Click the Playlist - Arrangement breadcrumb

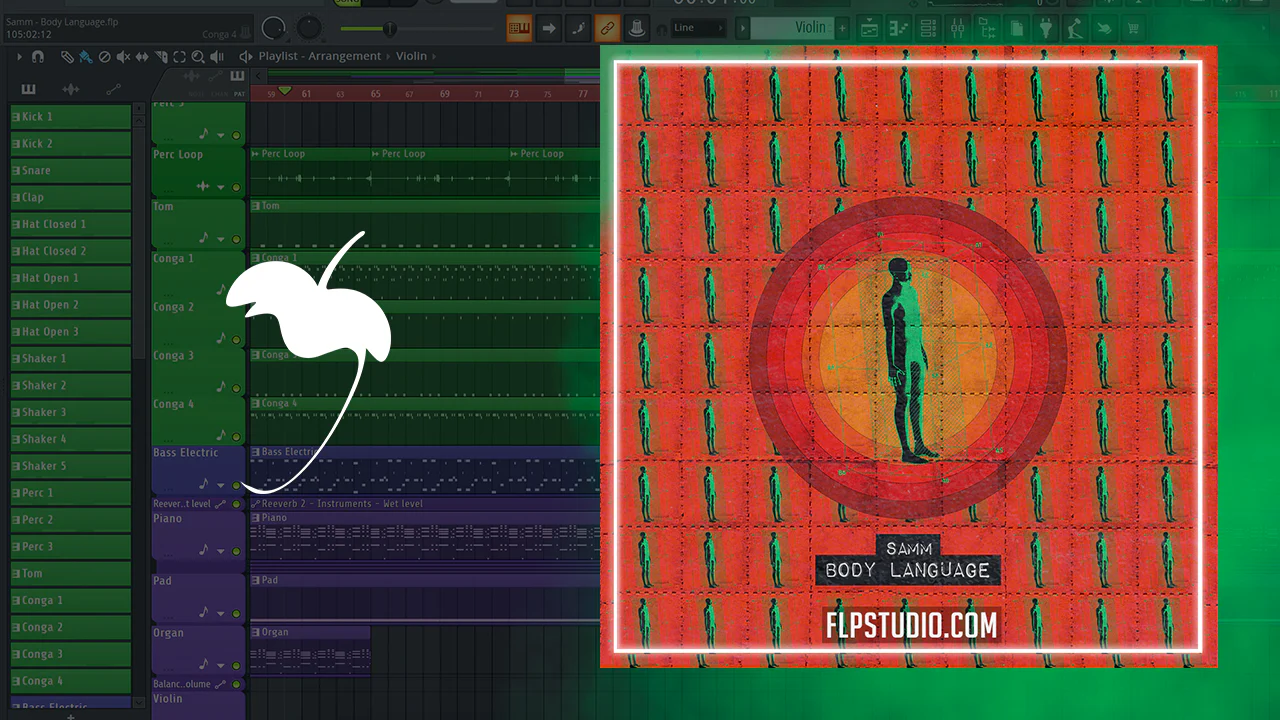[320, 56]
